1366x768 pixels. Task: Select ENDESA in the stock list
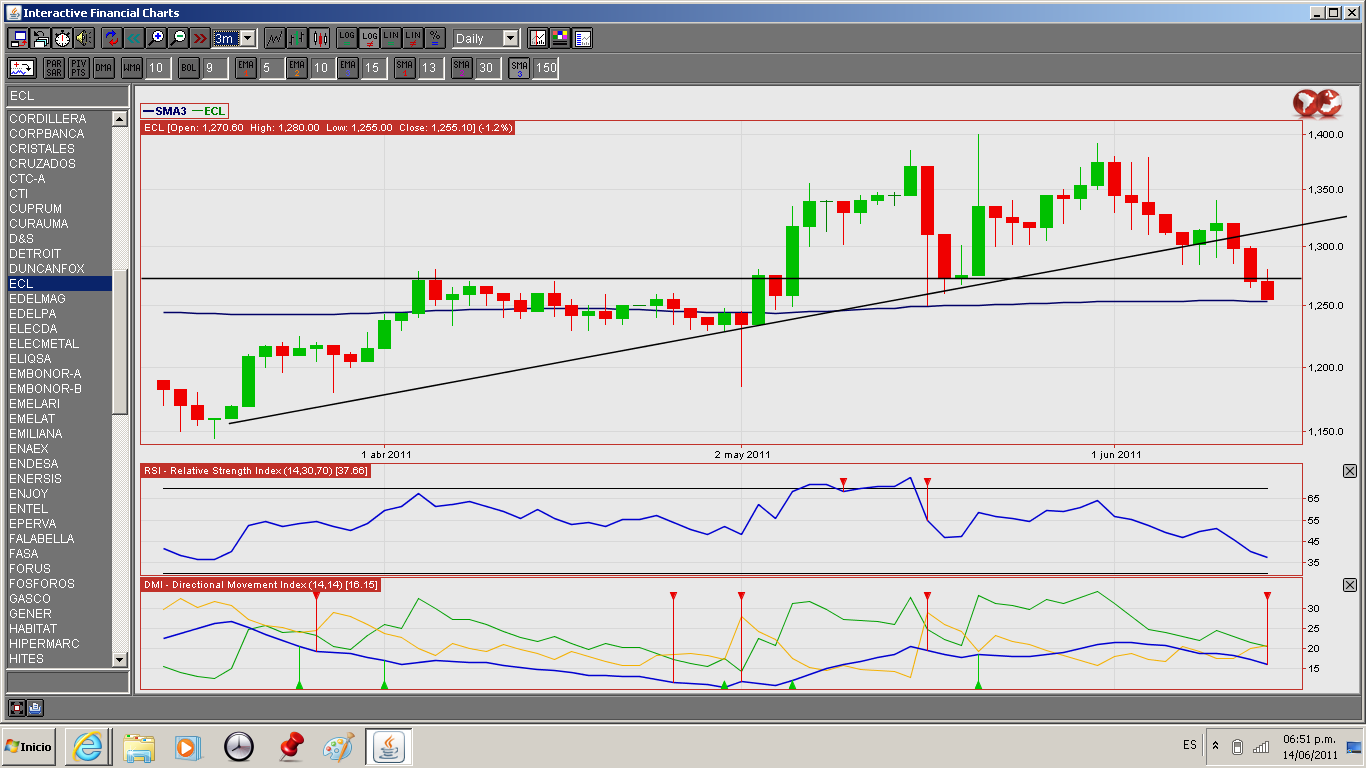[33, 464]
